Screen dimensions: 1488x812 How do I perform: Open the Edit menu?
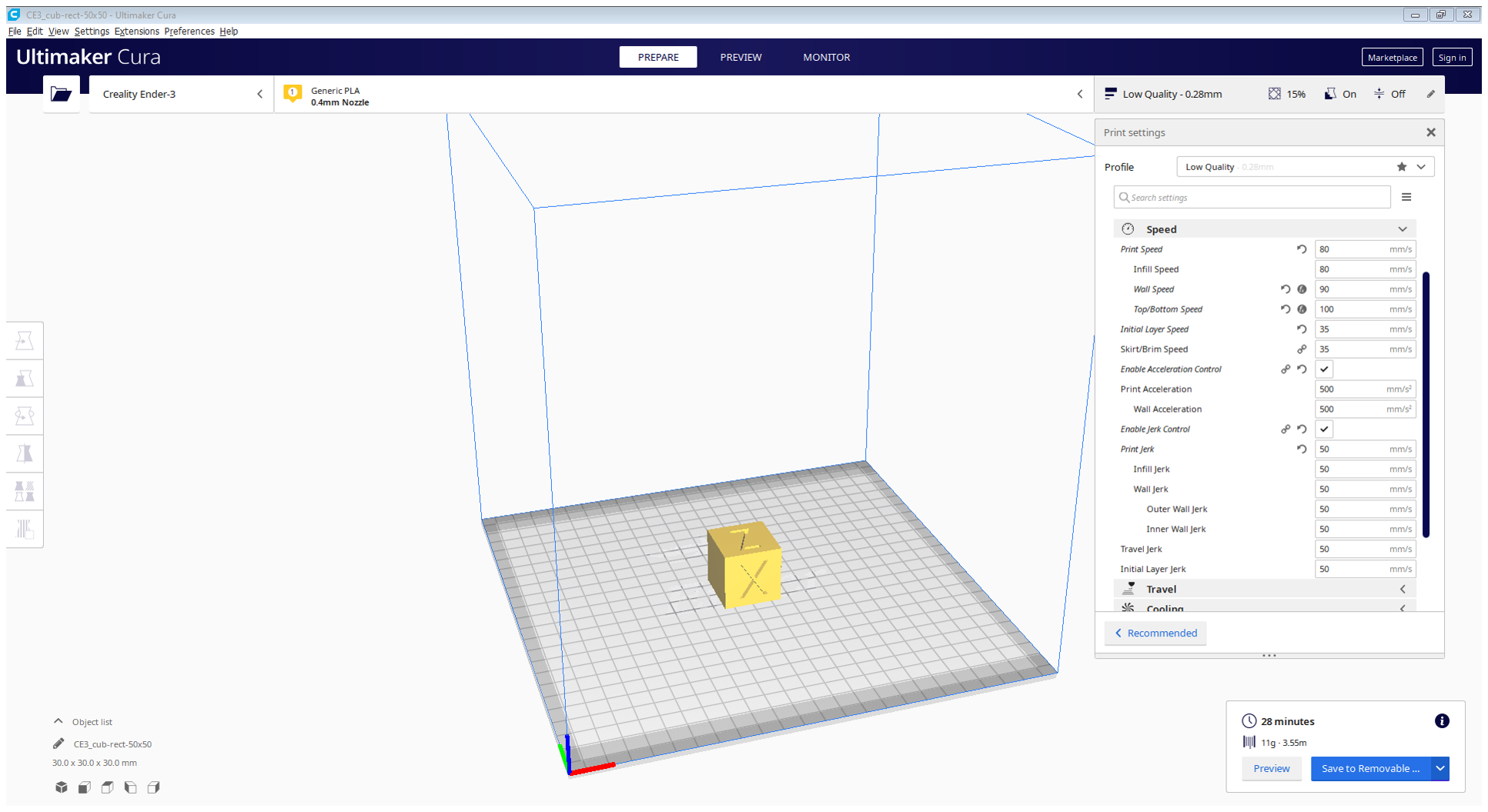pos(35,32)
